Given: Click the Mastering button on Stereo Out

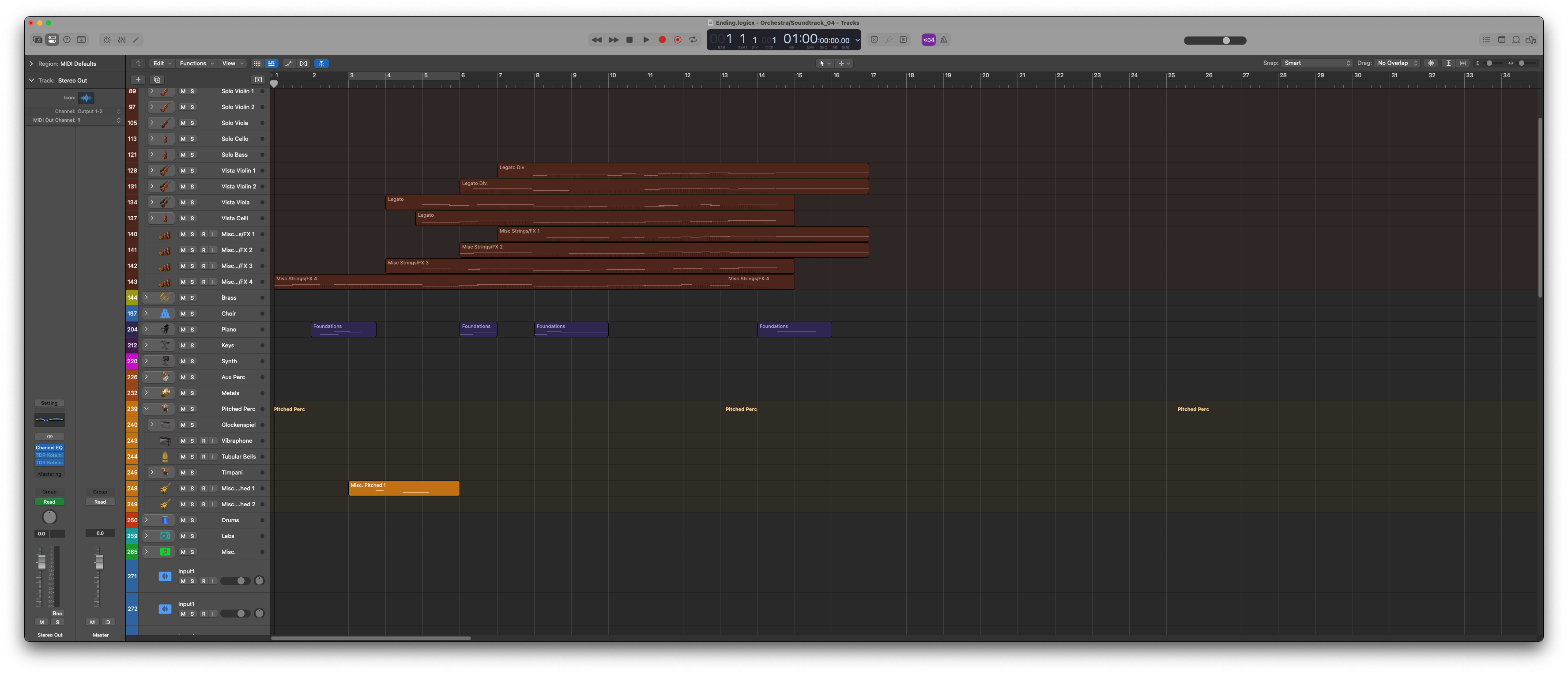Looking at the screenshot, I should pos(49,474).
